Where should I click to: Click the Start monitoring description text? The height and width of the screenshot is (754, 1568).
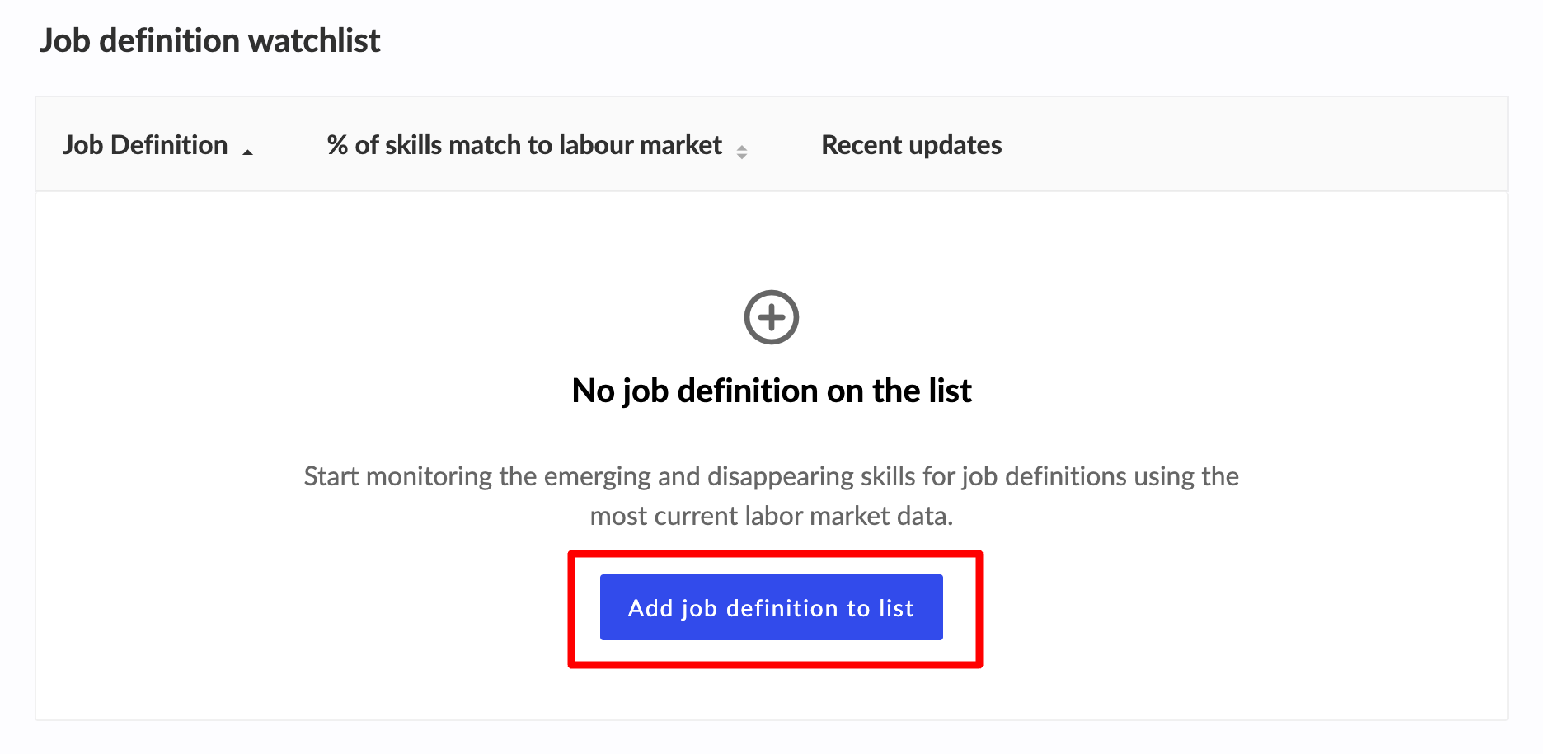[772, 496]
